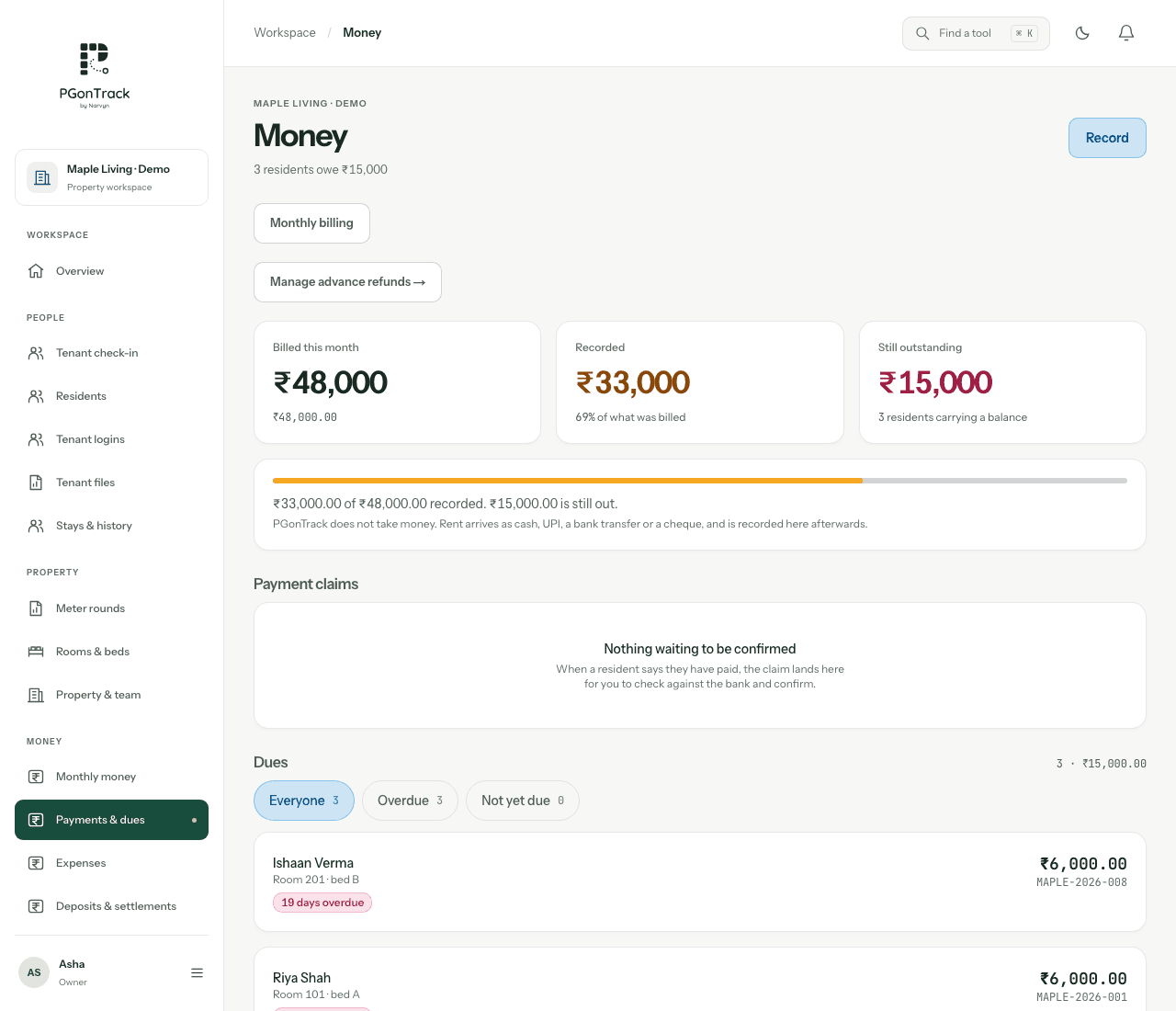Click the ⌘K shortcut badge
This screenshot has height=1011, width=1176.
(1024, 33)
